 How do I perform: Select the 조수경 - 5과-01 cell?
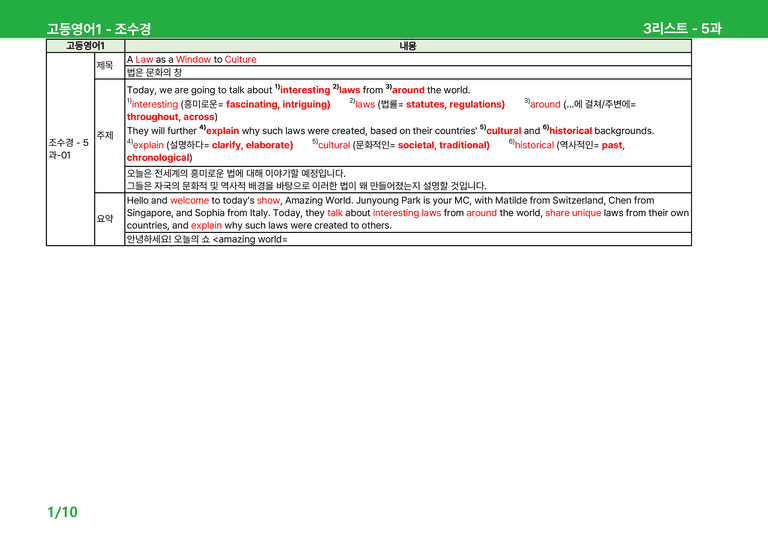click(x=70, y=149)
